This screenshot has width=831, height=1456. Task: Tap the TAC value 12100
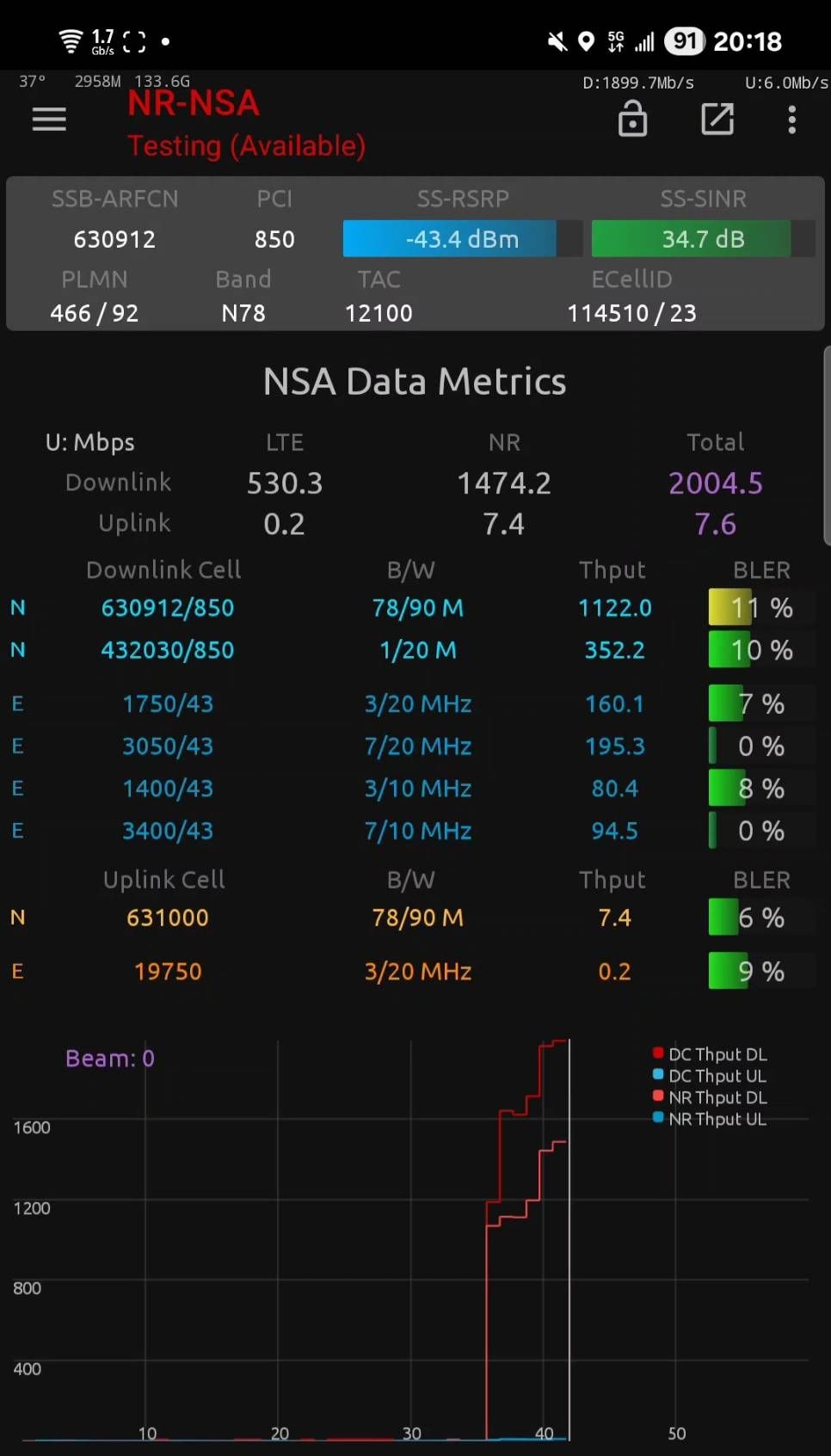(379, 313)
